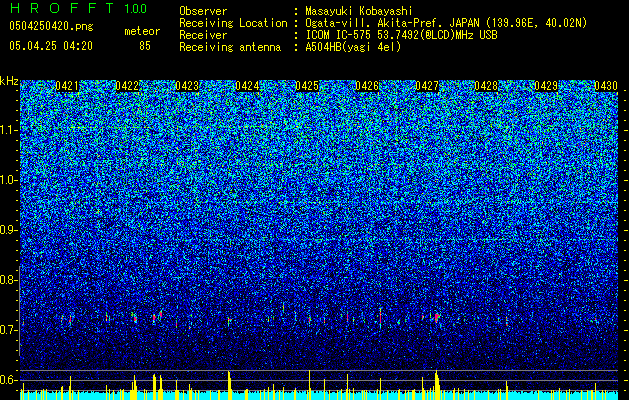The width and height of the screenshot is (629, 400).
Task: Click the HROFFT program title text
Action: 62,8
